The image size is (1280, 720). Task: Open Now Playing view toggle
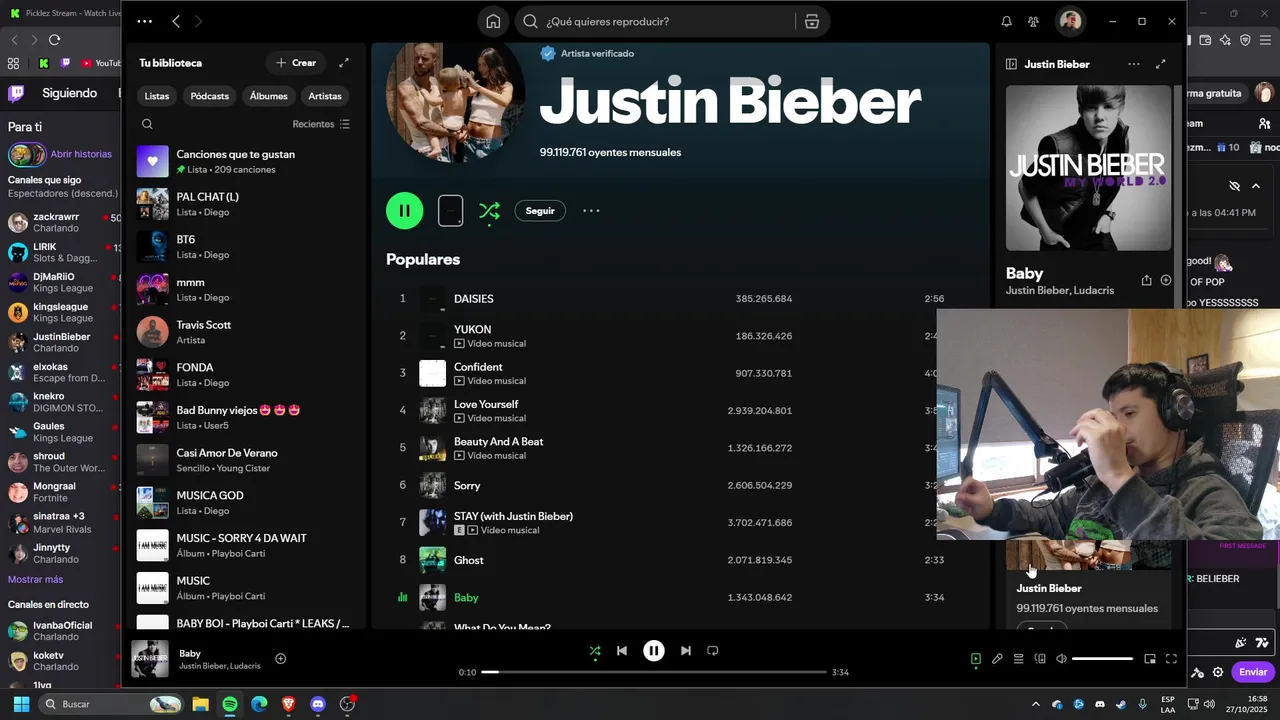pyautogui.click(x=976, y=659)
